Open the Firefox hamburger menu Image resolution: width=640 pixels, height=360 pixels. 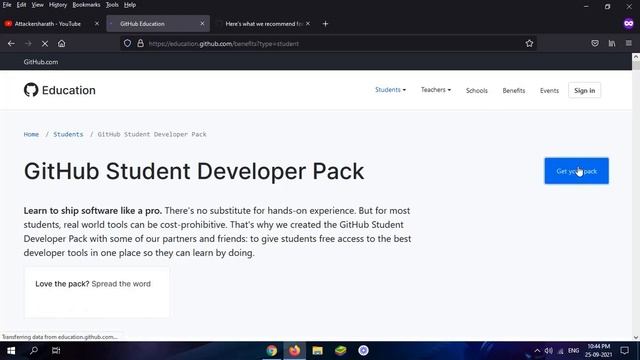[629, 43]
